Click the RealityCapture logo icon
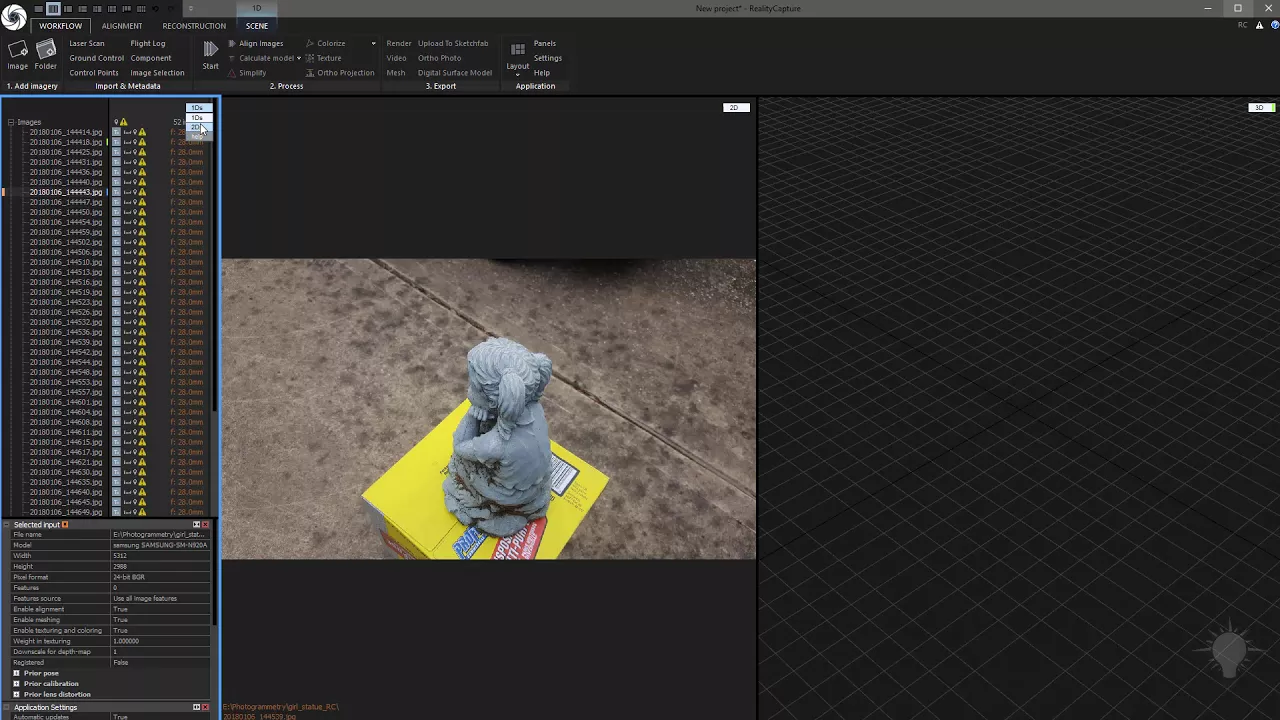 [13, 17]
